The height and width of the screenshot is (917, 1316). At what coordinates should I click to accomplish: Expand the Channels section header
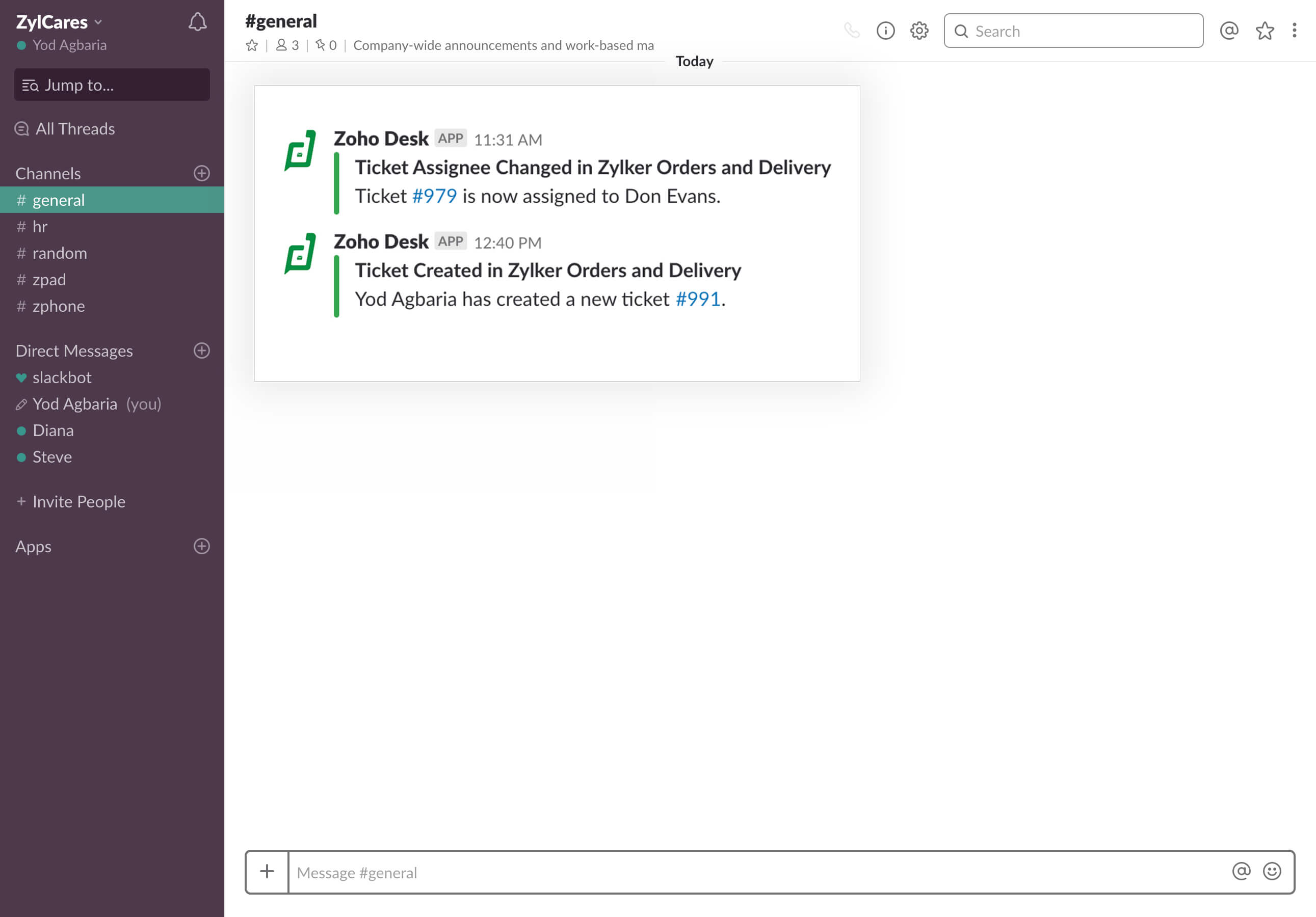click(48, 173)
